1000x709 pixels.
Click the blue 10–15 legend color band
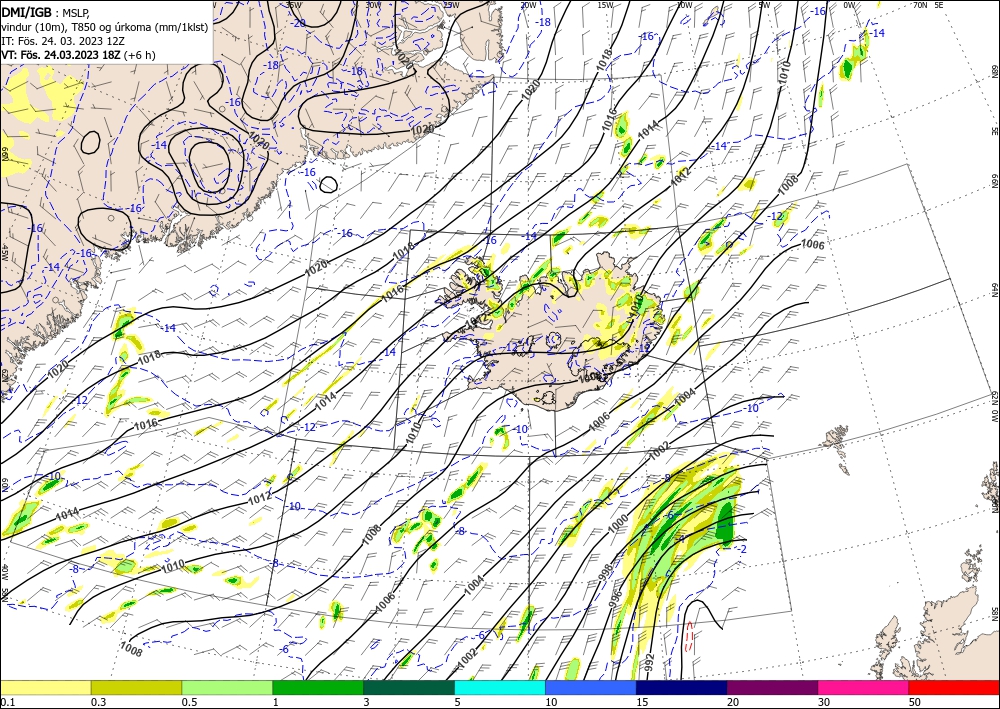pyautogui.click(x=591, y=687)
